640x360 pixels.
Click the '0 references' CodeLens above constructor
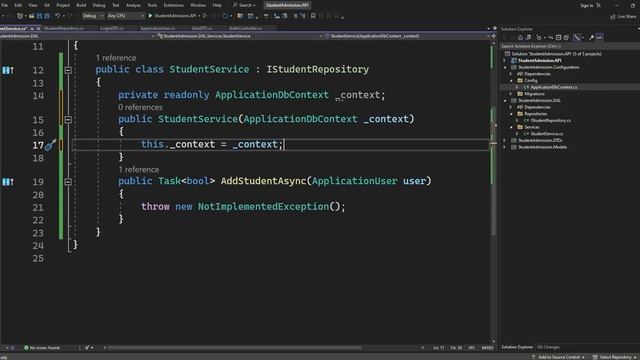[x=140, y=107]
